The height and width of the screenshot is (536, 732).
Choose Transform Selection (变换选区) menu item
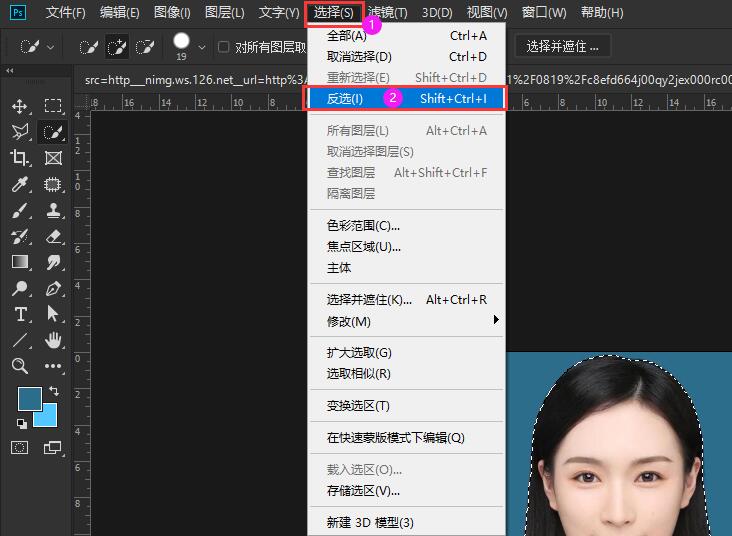tap(407, 405)
